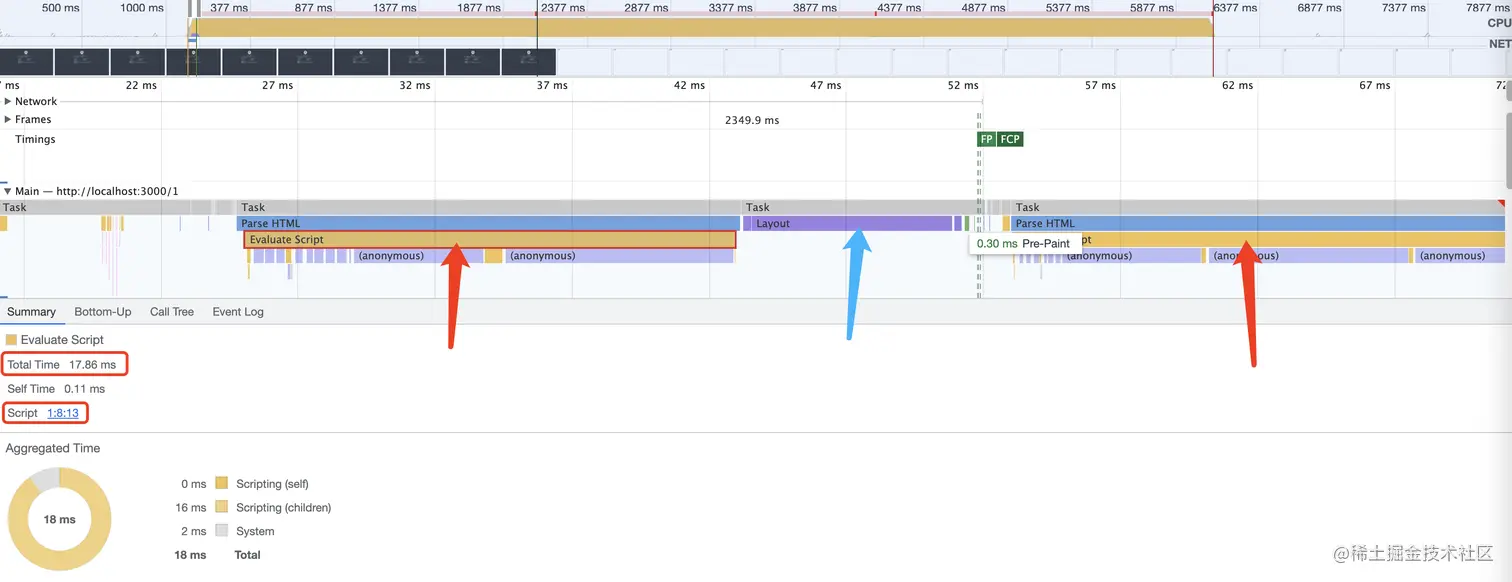Click the System legend square in Aggregated Time

tap(222, 531)
